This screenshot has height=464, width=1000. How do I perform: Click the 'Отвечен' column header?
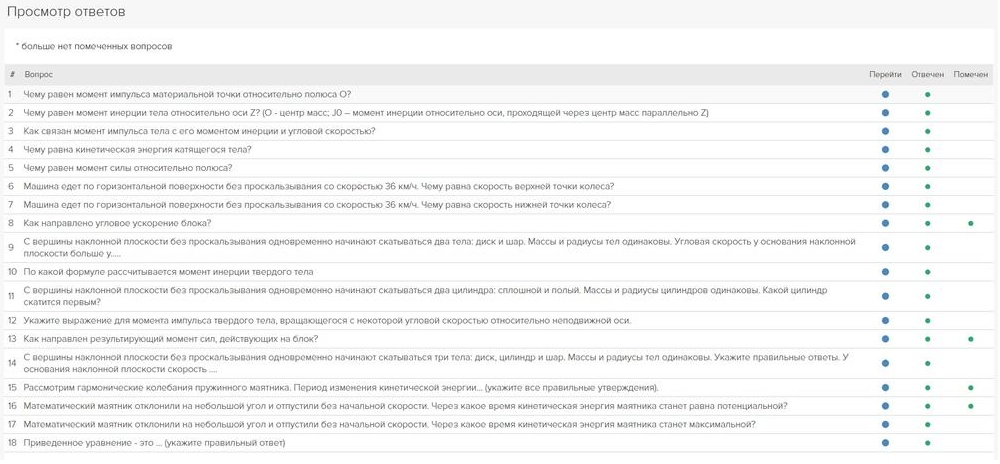point(928,75)
